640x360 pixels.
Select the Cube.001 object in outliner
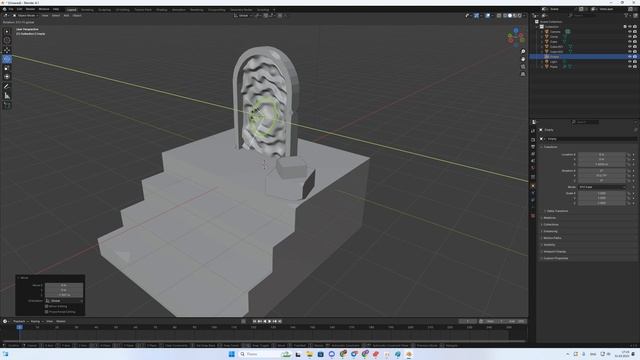556,47
